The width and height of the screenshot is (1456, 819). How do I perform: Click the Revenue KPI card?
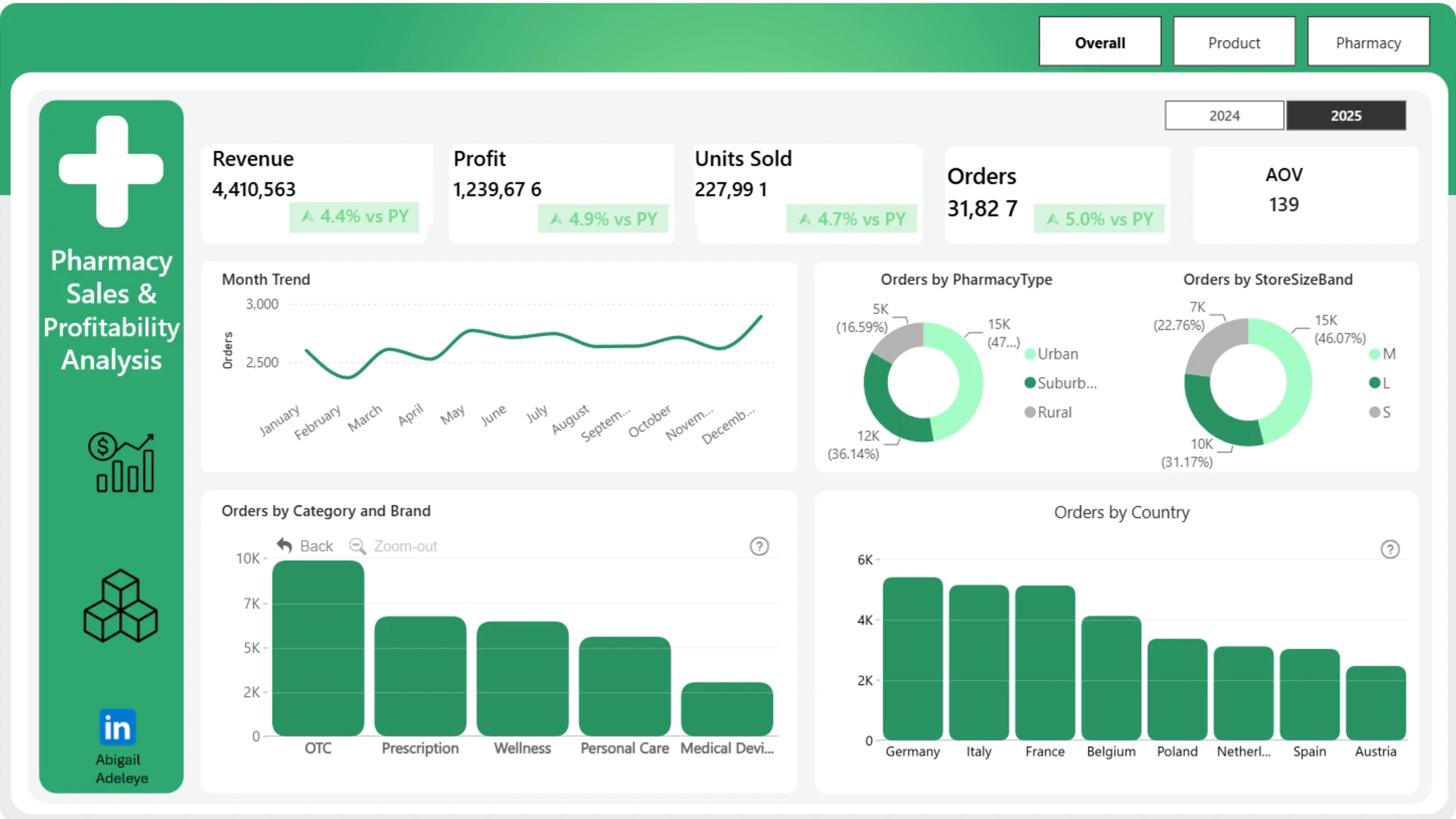[x=317, y=193]
